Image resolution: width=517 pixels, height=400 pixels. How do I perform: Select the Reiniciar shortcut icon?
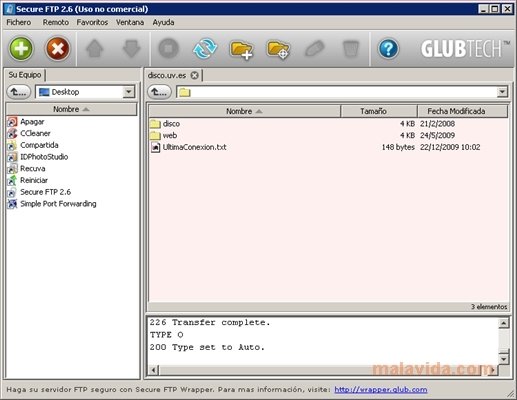[12, 180]
